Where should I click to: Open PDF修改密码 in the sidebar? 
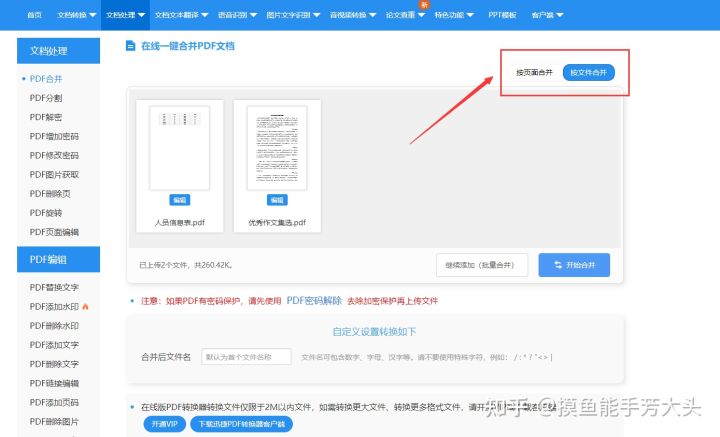pyautogui.click(x=54, y=155)
